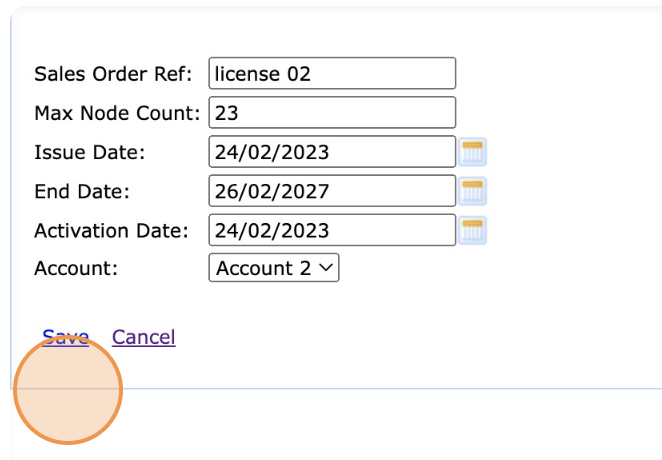
Task: Focus the End Date input box
Action: pos(332,191)
